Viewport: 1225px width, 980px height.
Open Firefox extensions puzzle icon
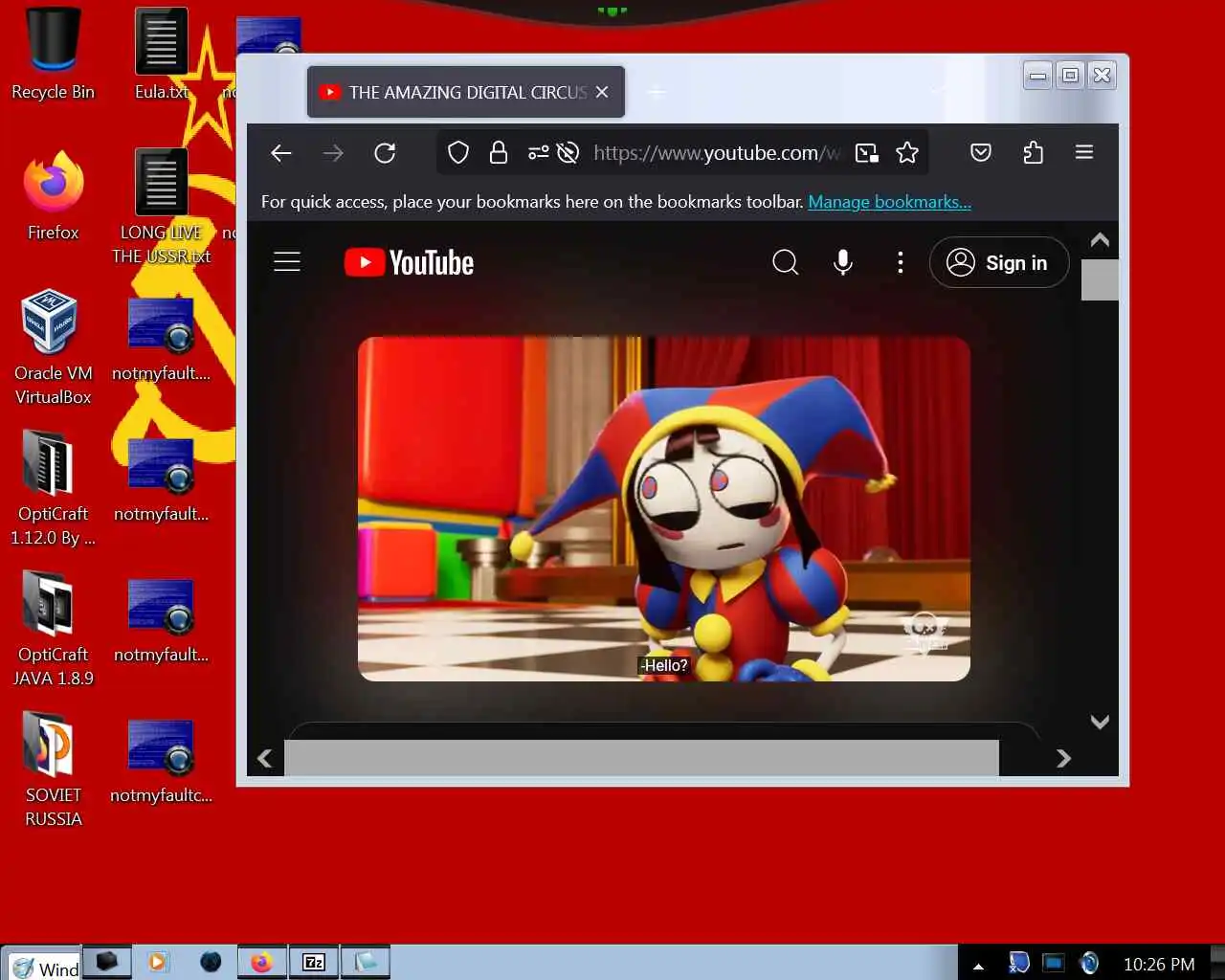coord(1033,153)
